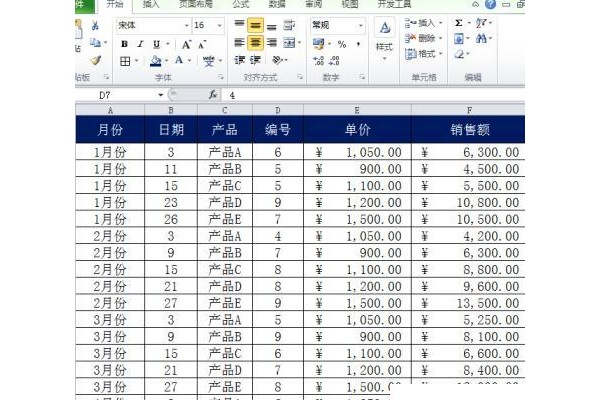Select column E header
The image size is (600, 400).
pos(357,110)
